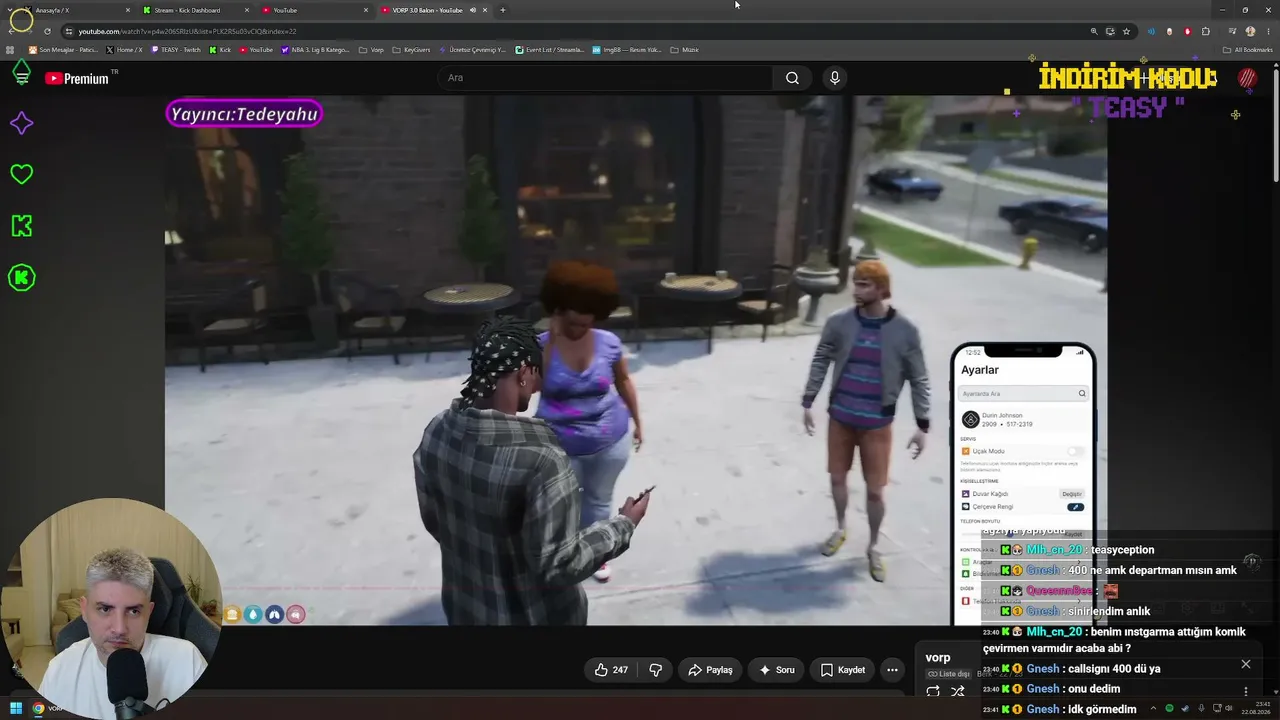Open Ücretsiz Çevrimiçi bookmark
The height and width of the screenshot is (720, 1280).
[472, 50]
